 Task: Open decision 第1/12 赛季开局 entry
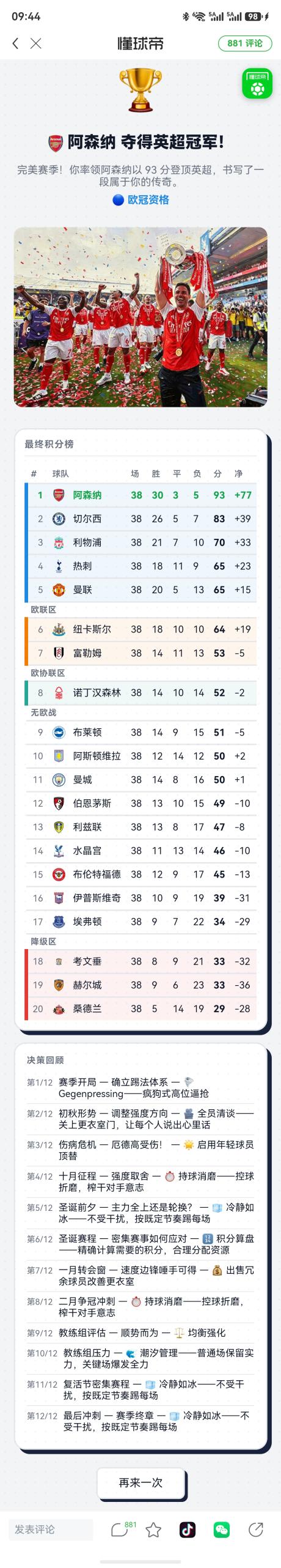140,1087
